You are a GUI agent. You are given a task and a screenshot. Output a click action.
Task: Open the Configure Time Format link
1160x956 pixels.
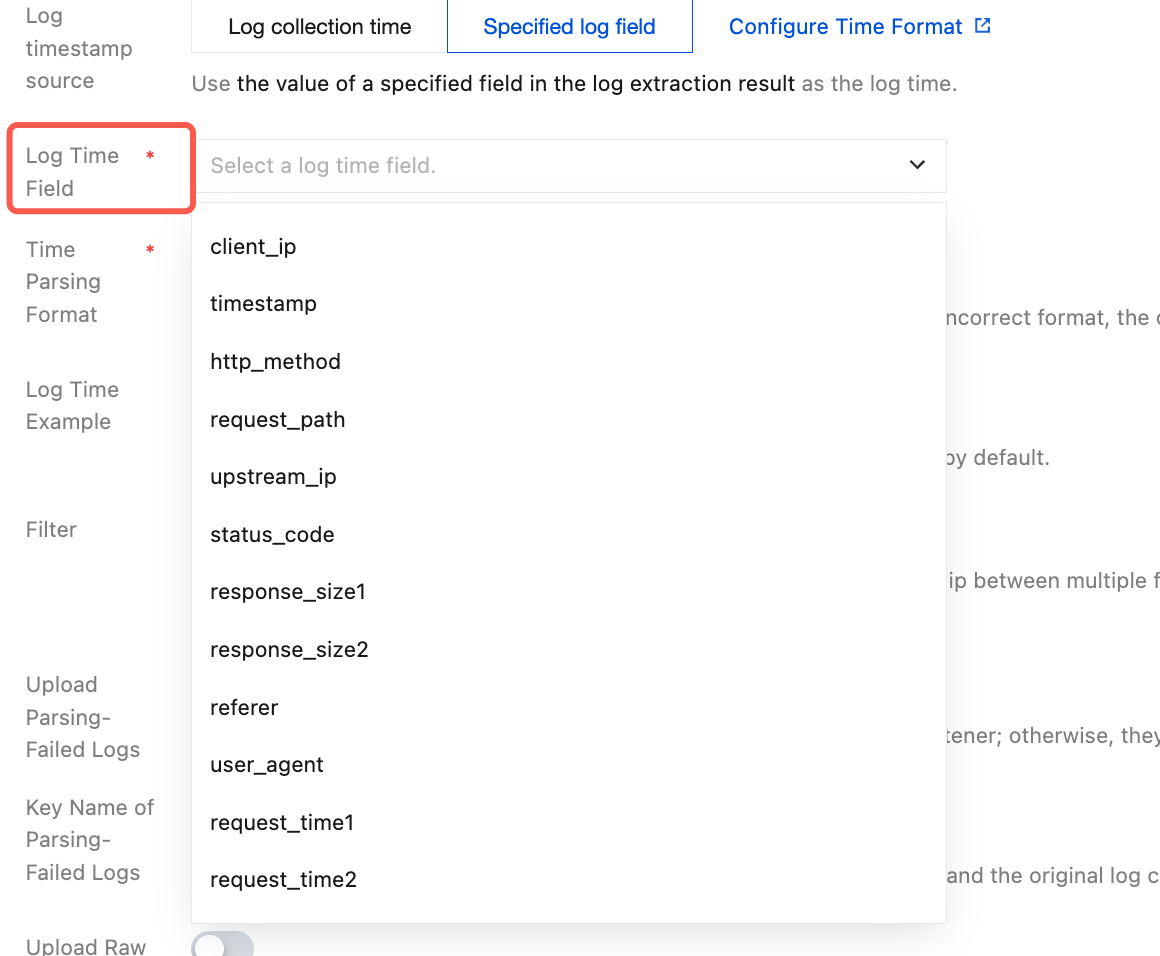[x=846, y=27]
